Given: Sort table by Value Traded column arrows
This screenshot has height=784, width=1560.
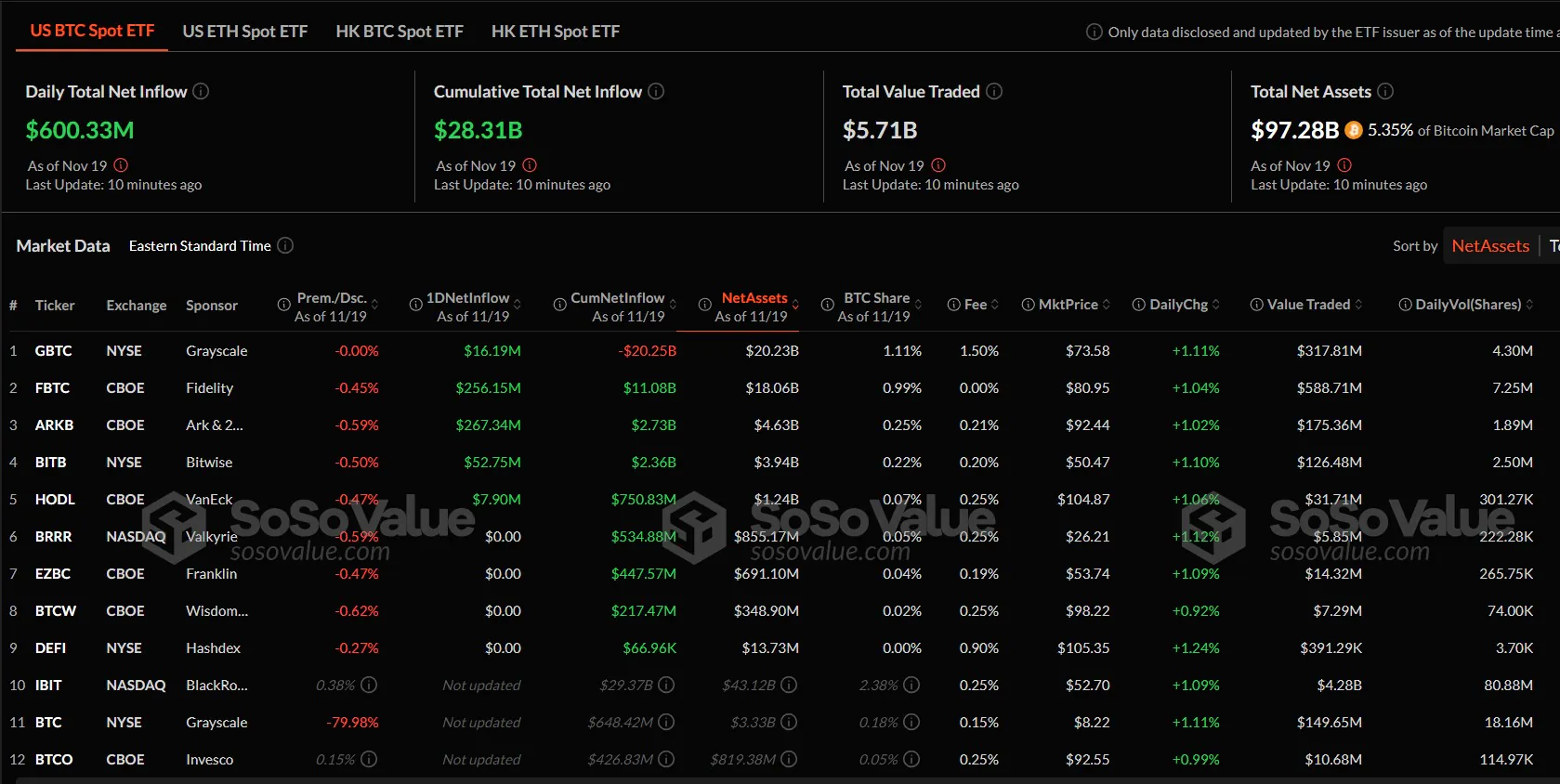Looking at the screenshot, I should 1358,305.
